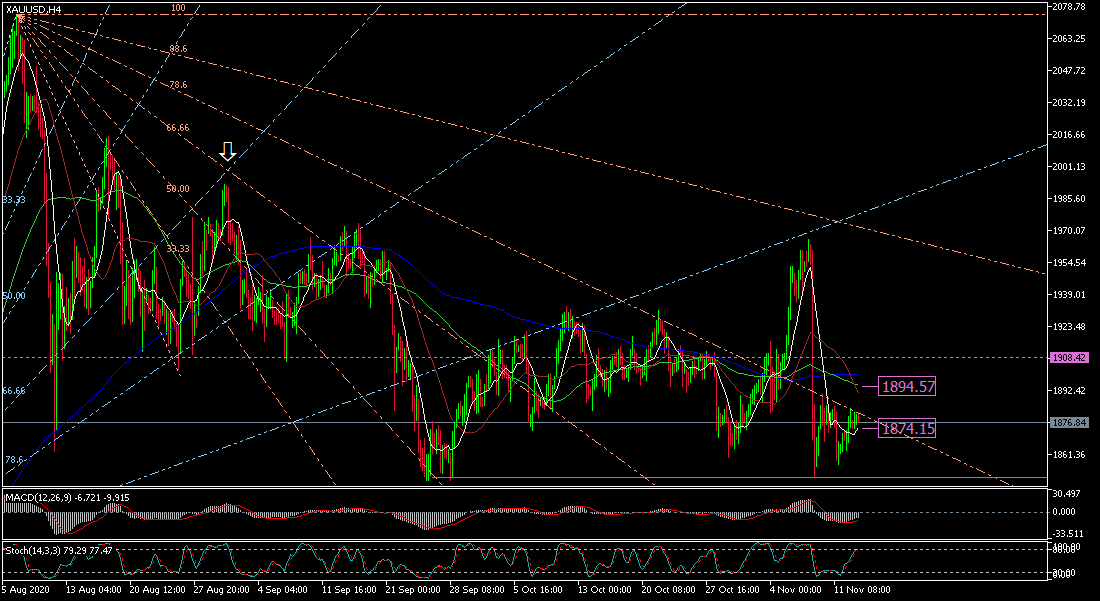The height and width of the screenshot is (601, 1100).
Task: Click the XAUUSD,H4 chart title
Action: click(33, 9)
